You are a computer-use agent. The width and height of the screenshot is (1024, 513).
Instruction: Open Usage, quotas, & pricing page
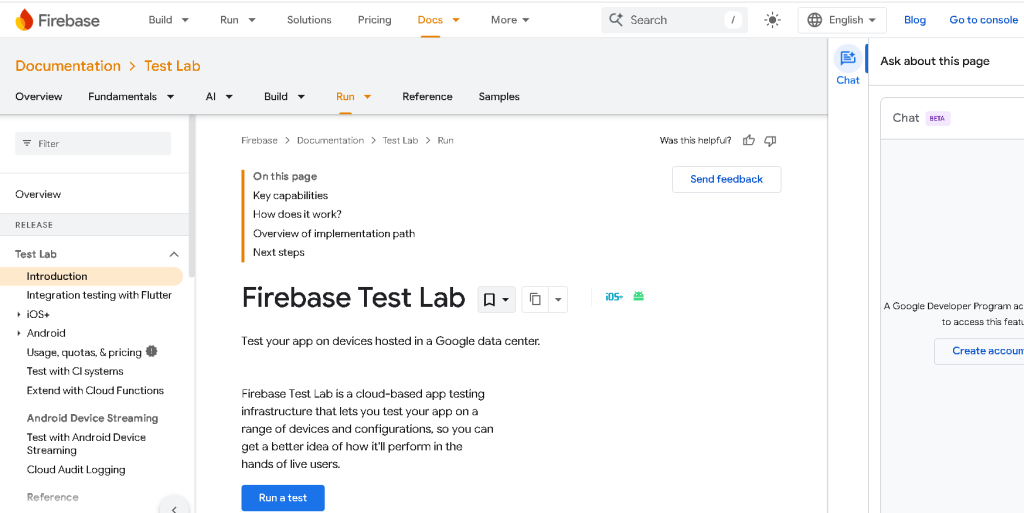[84, 352]
